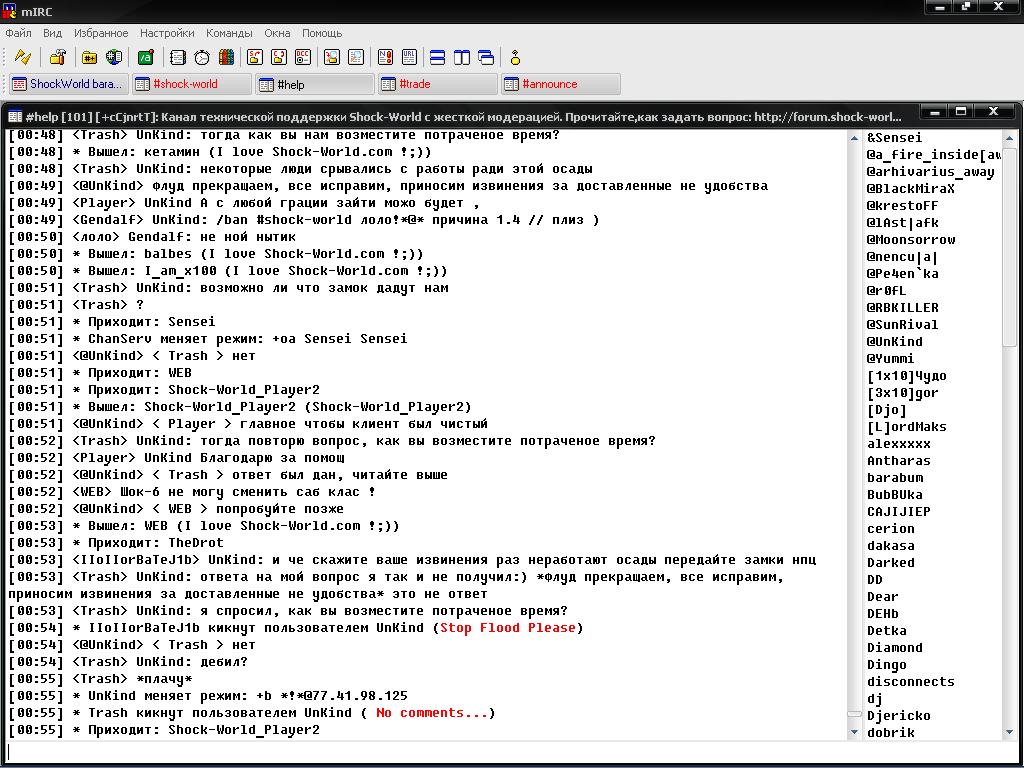
Task: Open the URL list toolbar icon
Action: (409, 57)
